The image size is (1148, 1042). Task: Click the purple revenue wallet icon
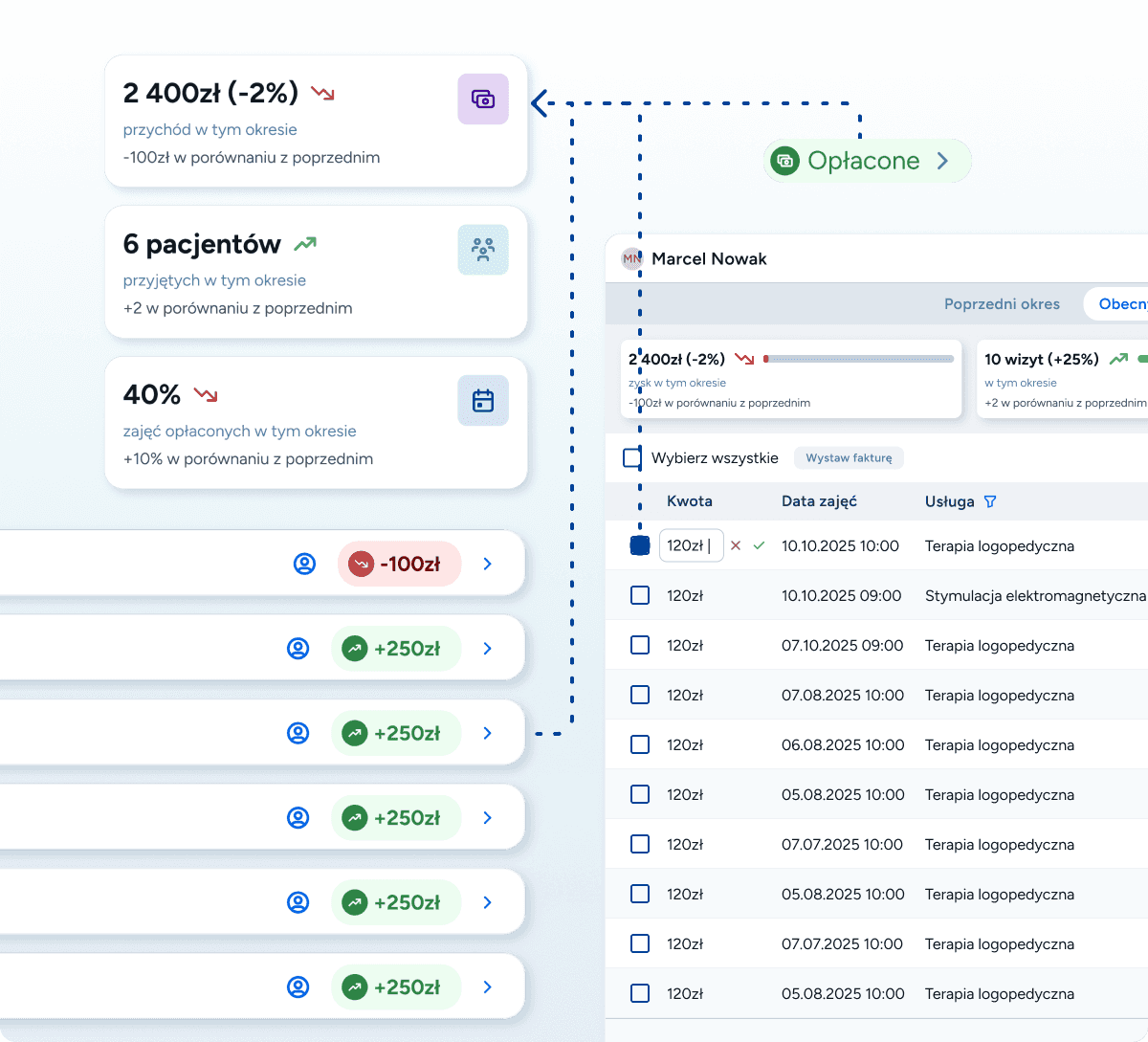coord(483,100)
